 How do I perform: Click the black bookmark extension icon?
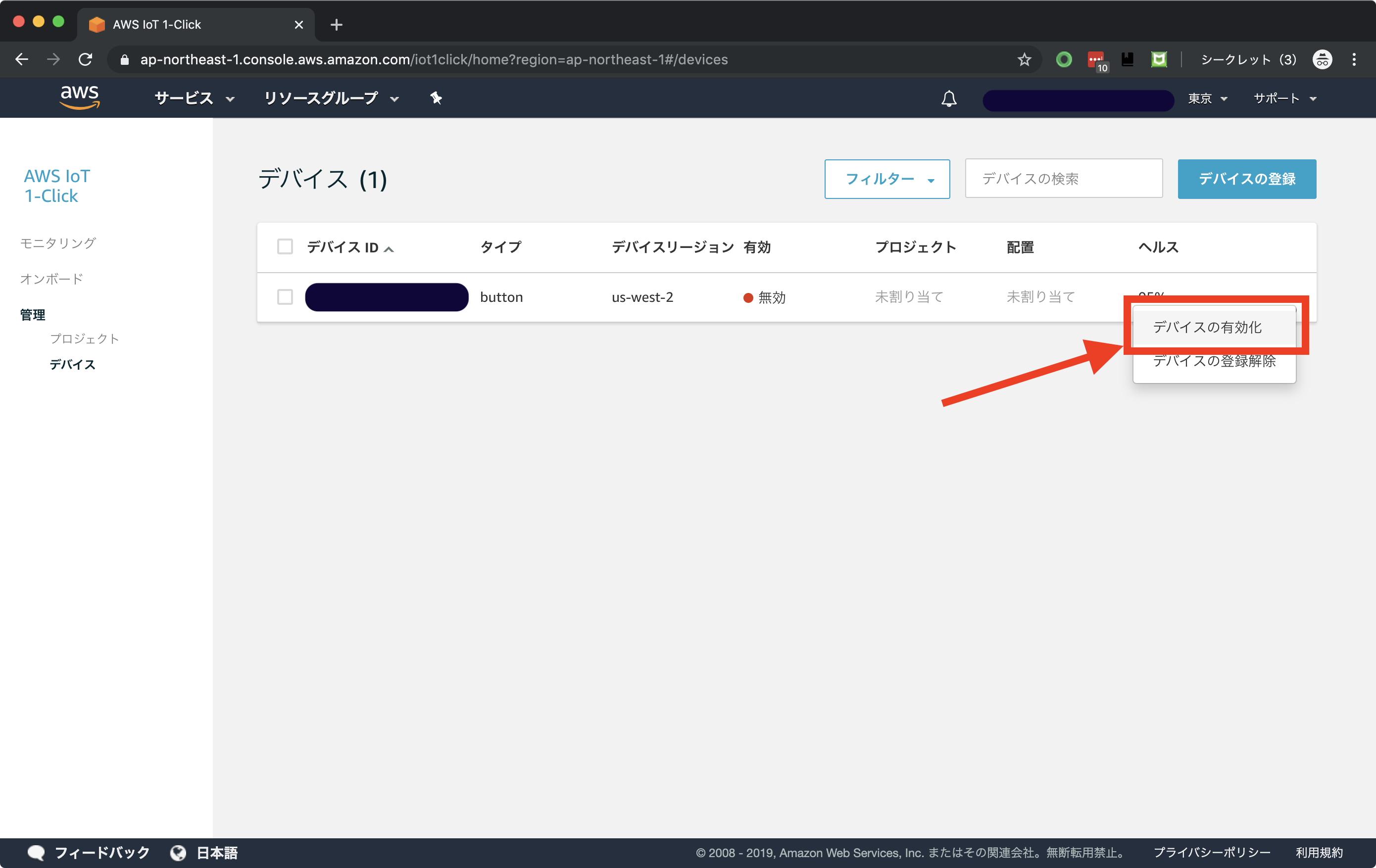coord(1128,59)
